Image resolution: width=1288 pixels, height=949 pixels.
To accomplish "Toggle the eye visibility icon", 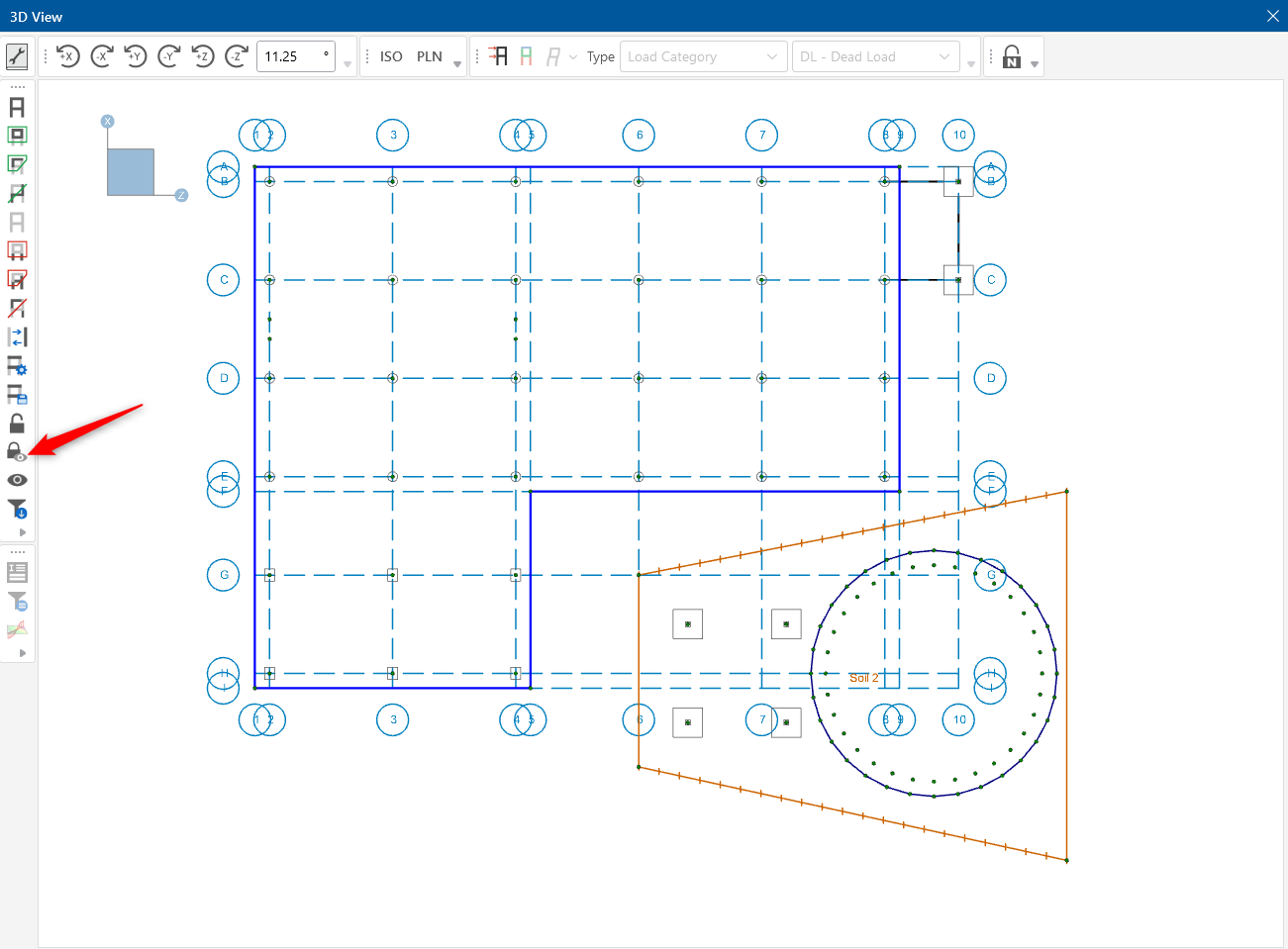I will pyautogui.click(x=17, y=481).
